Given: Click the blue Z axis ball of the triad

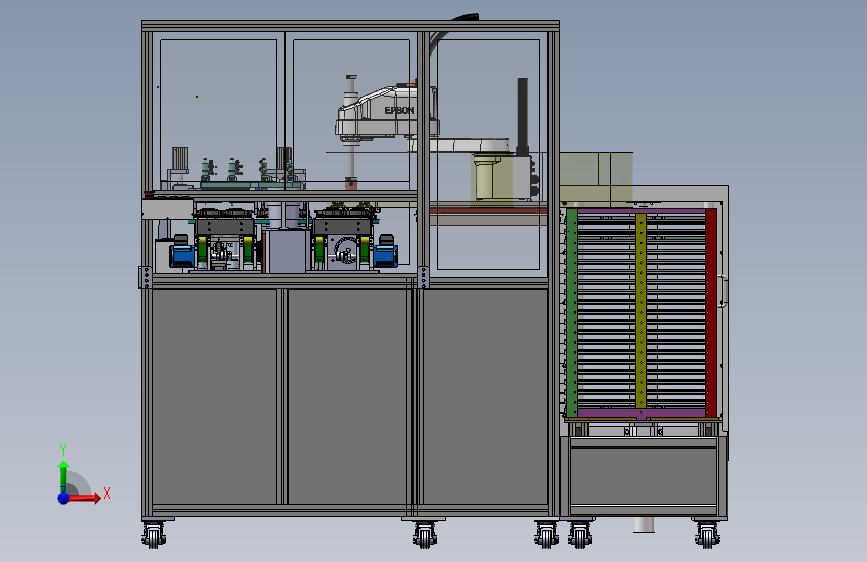Looking at the screenshot, I should point(64,498).
